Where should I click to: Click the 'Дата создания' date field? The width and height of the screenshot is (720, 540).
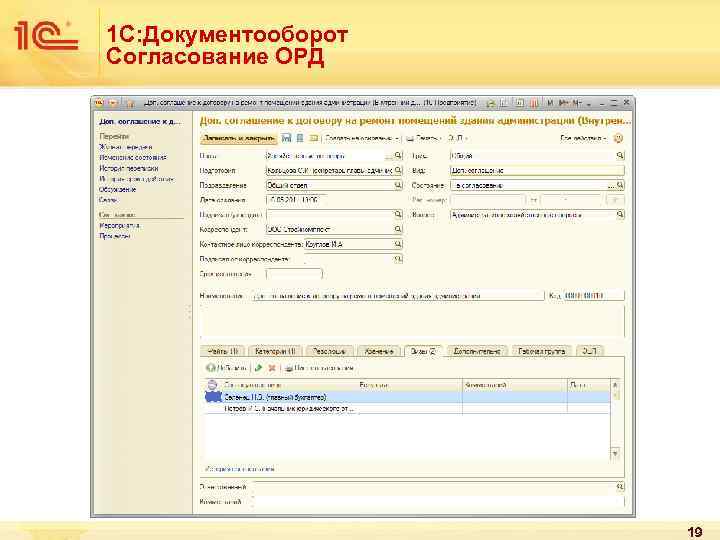[296, 200]
